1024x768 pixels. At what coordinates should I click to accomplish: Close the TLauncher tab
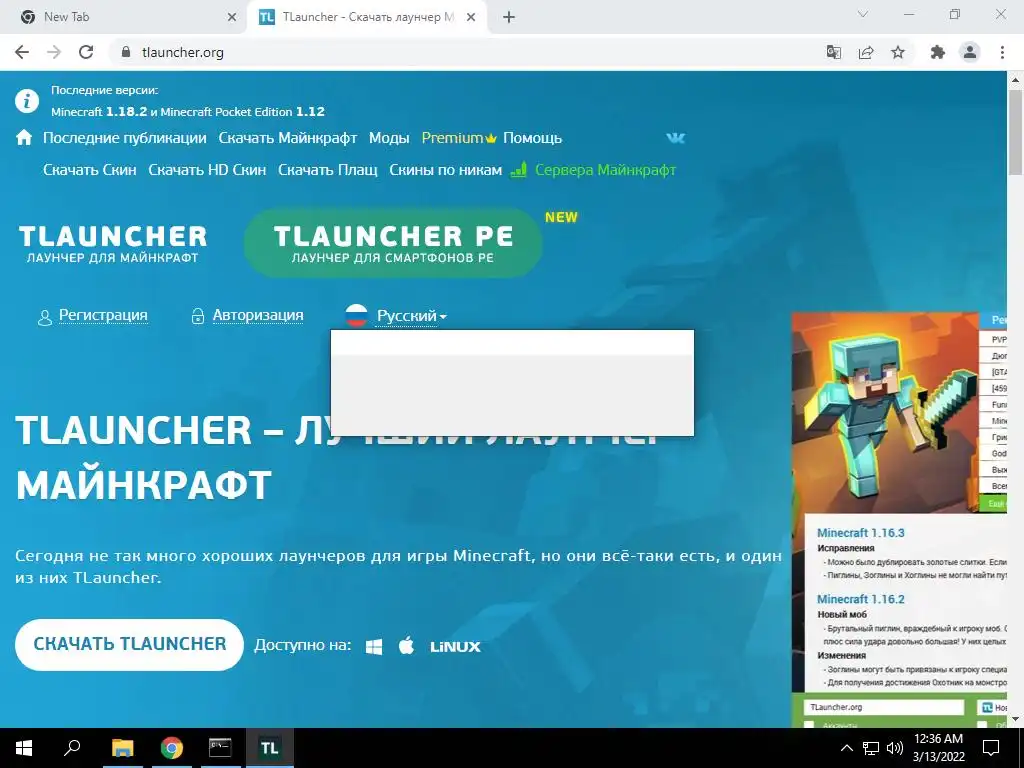pyautogui.click(x=470, y=18)
